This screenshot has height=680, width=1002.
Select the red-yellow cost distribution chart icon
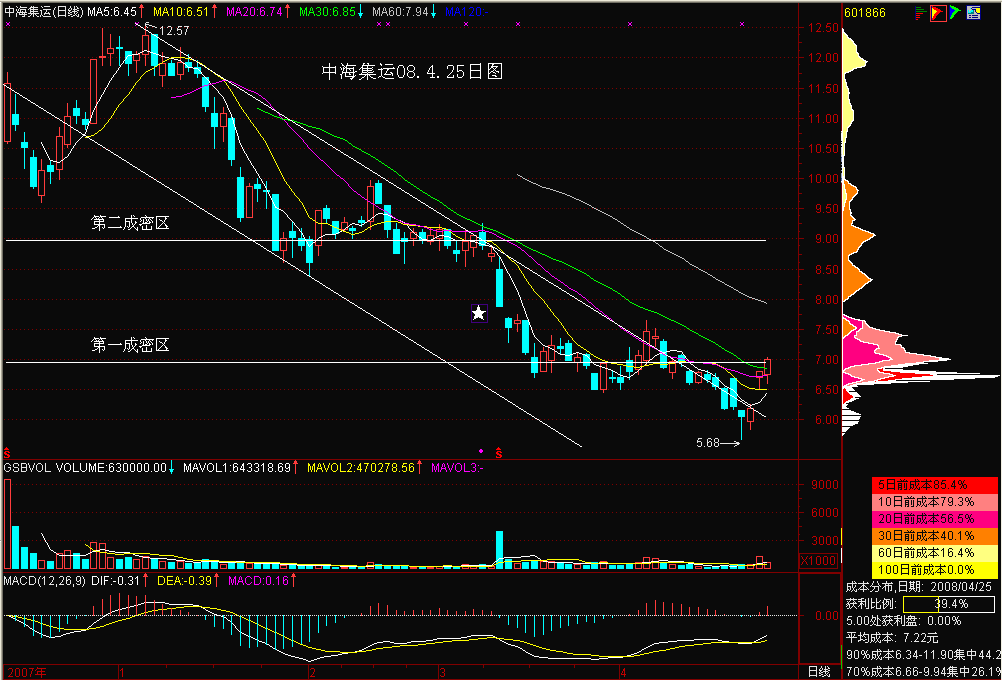pyautogui.click(x=938, y=12)
